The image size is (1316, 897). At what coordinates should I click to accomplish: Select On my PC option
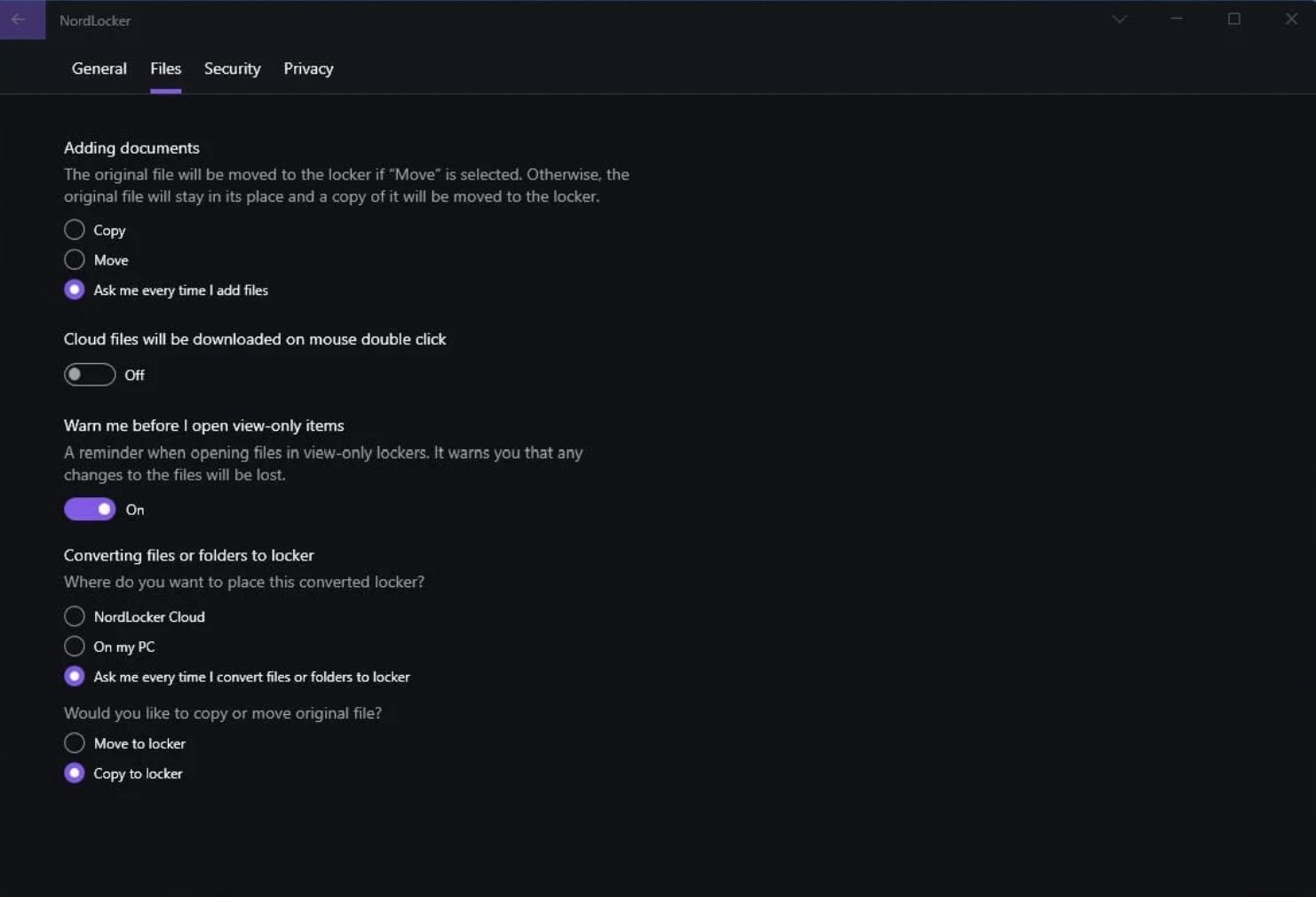pos(75,647)
